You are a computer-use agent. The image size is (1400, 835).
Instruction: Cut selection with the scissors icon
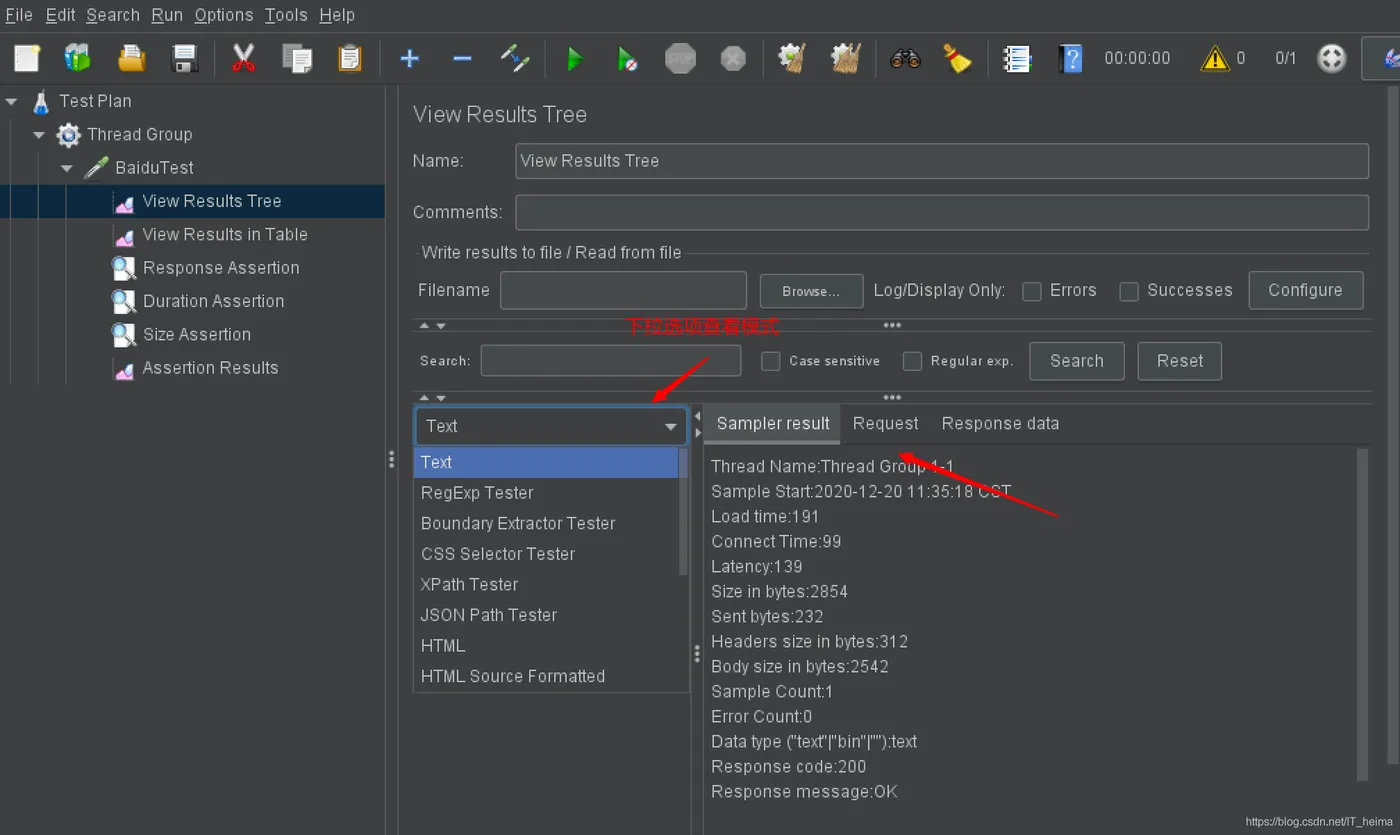click(x=243, y=58)
